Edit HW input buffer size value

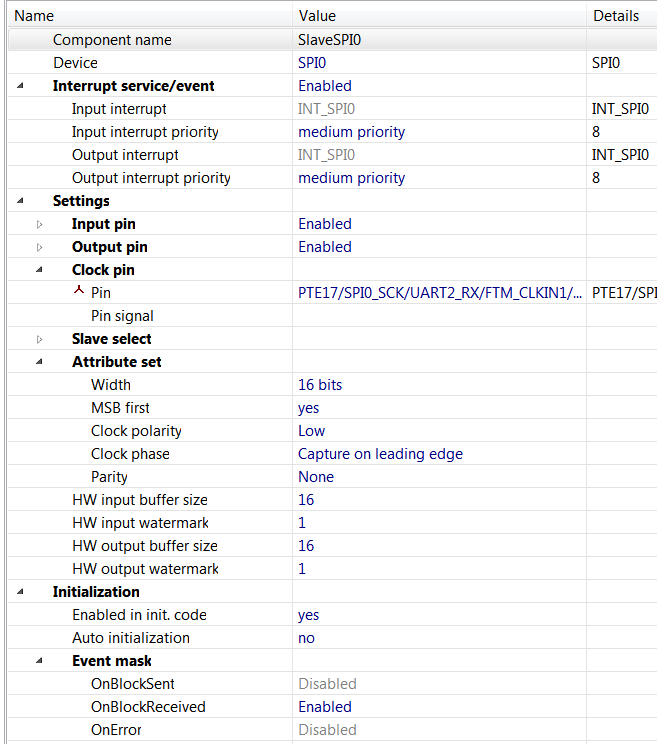[x=306, y=500]
